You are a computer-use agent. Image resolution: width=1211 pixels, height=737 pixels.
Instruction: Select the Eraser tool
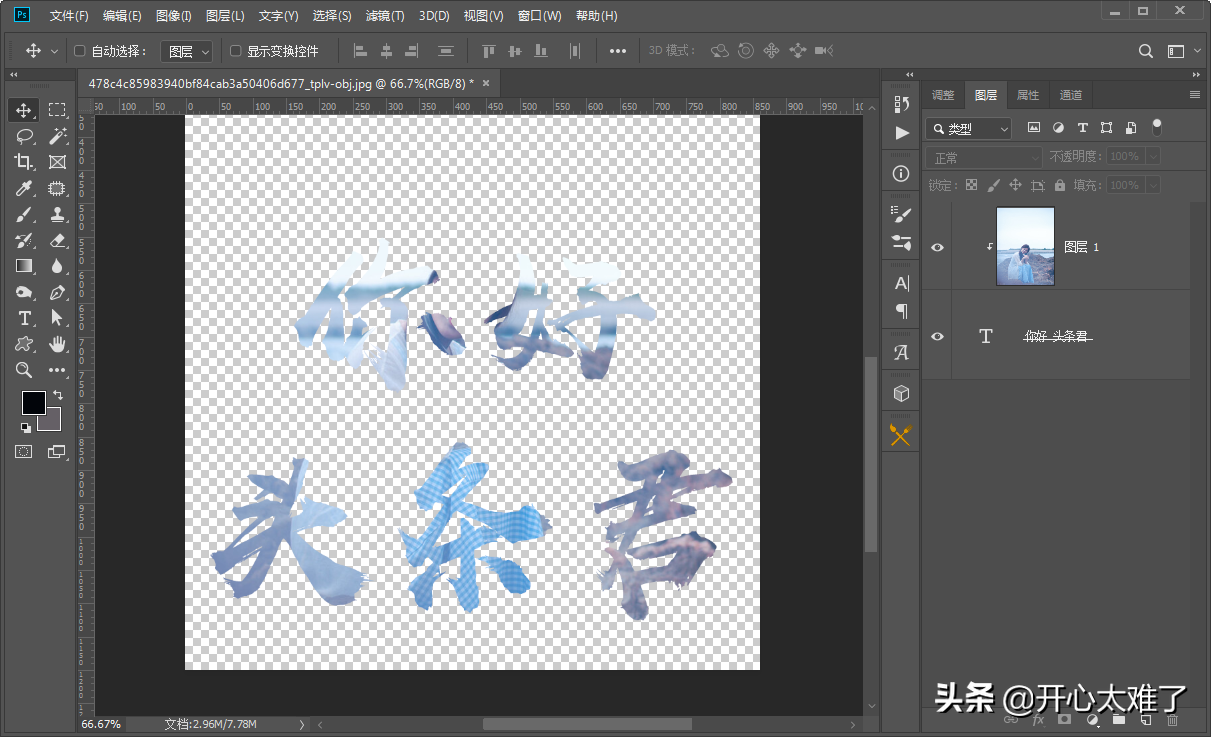pos(57,240)
